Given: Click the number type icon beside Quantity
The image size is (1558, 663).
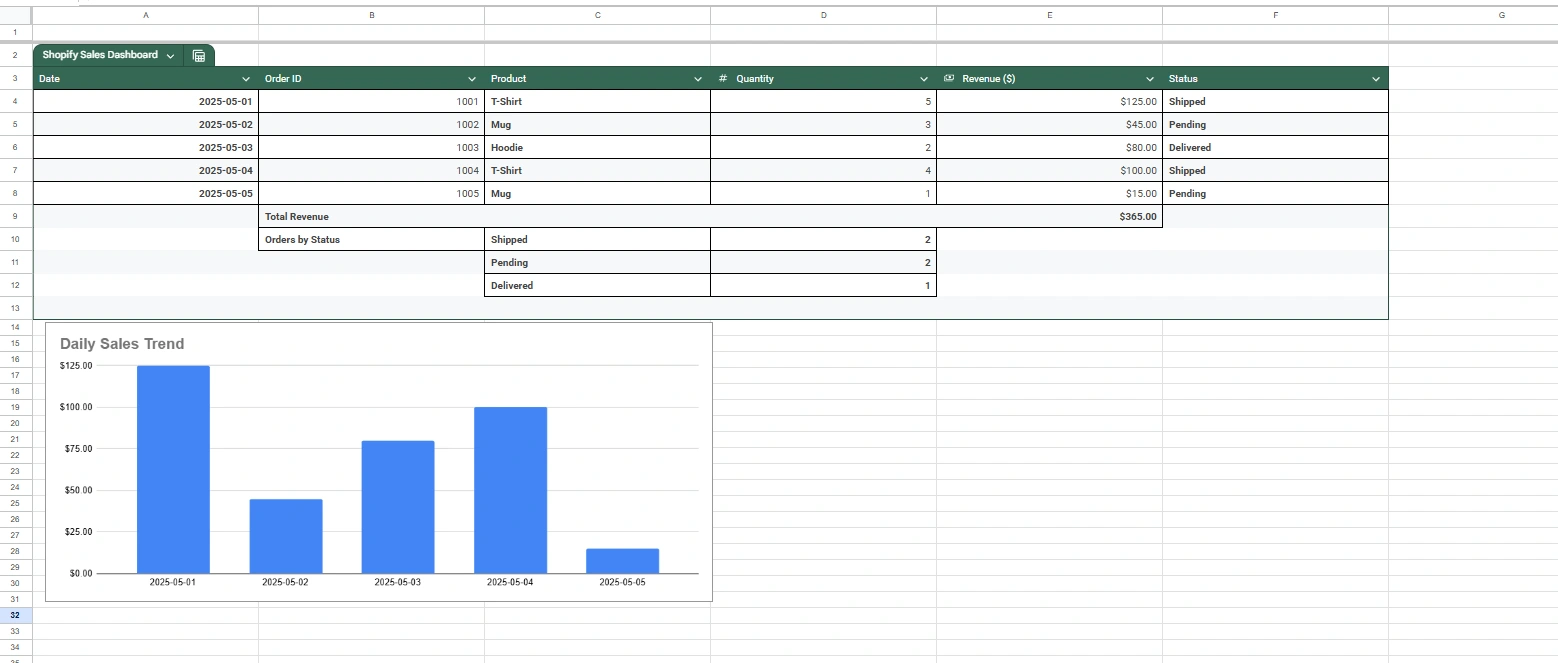Looking at the screenshot, I should 723,79.
